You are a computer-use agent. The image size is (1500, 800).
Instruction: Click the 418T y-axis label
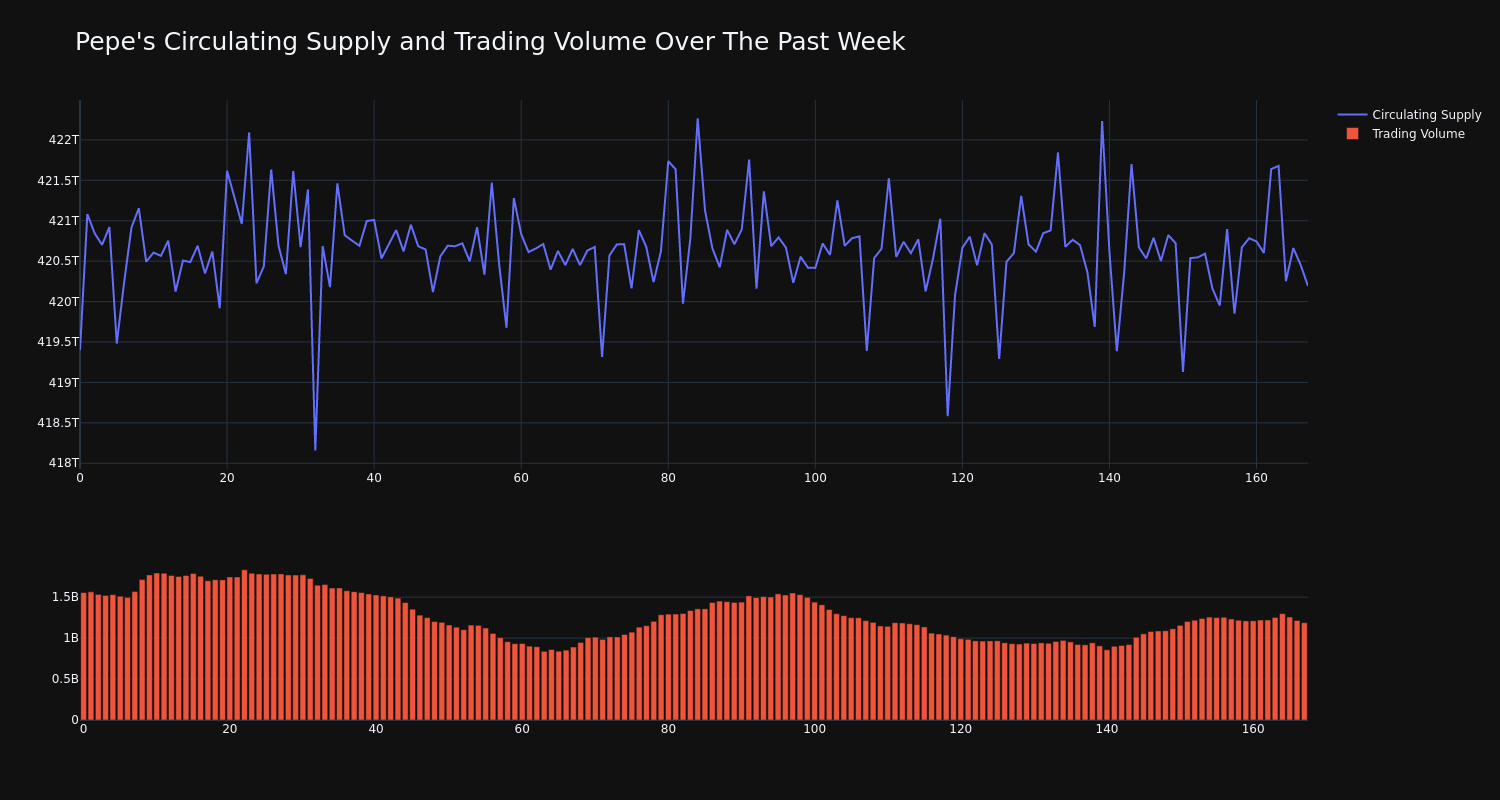[63, 463]
